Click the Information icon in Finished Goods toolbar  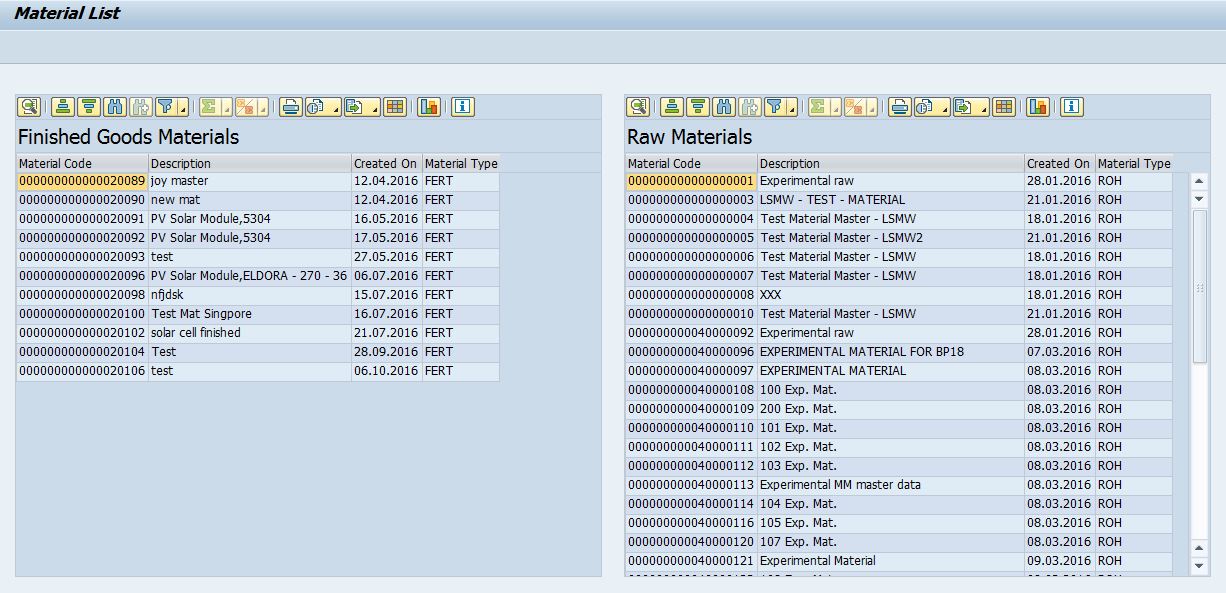(x=462, y=107)
